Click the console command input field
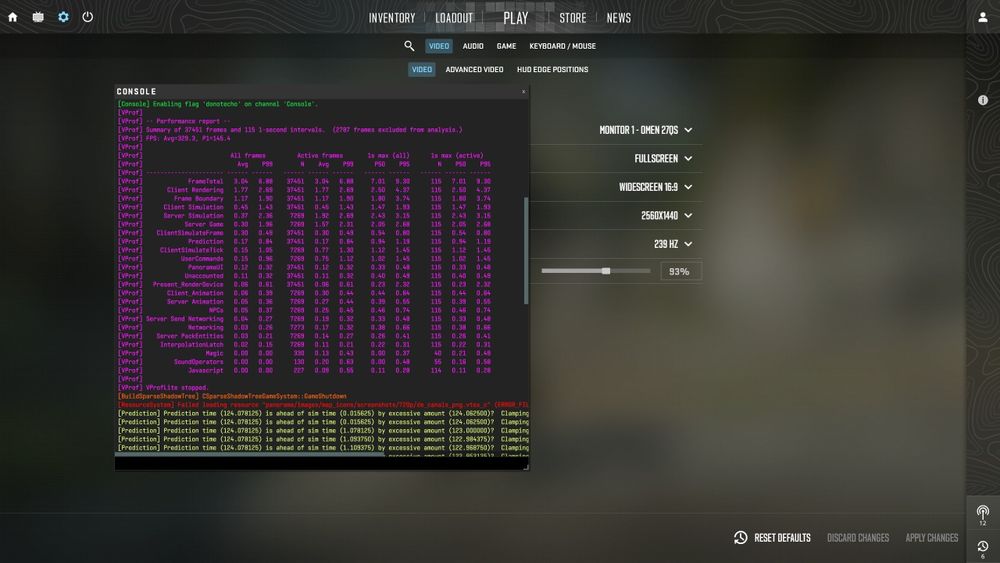The image size is (1000, 563). (x=319, y=464)
